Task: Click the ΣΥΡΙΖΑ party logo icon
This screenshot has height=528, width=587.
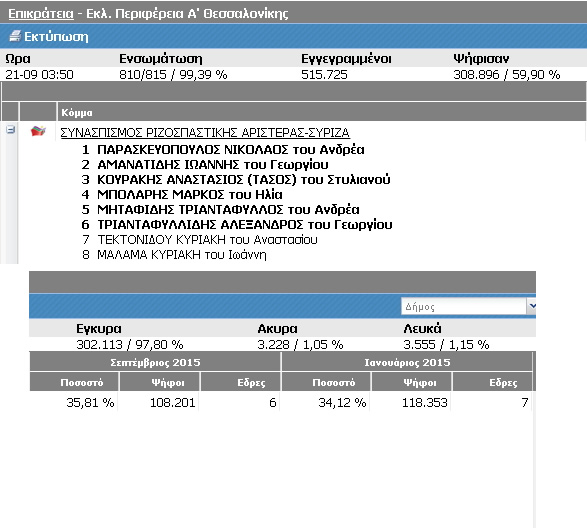Action: click(x=38, y=131)
